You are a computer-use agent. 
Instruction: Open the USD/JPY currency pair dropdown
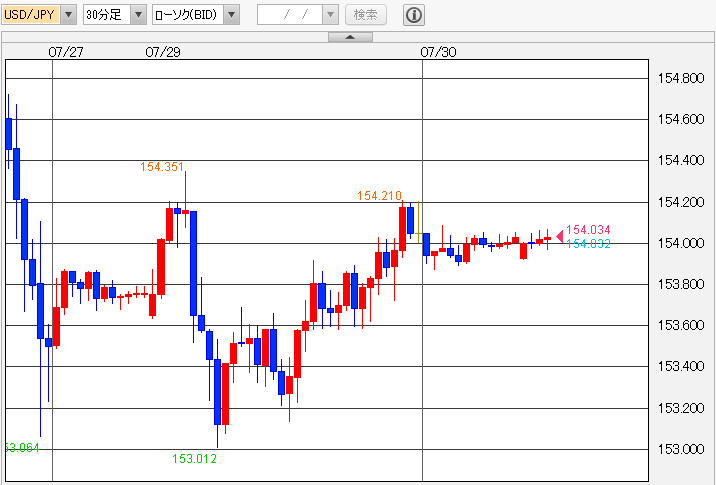68,15
